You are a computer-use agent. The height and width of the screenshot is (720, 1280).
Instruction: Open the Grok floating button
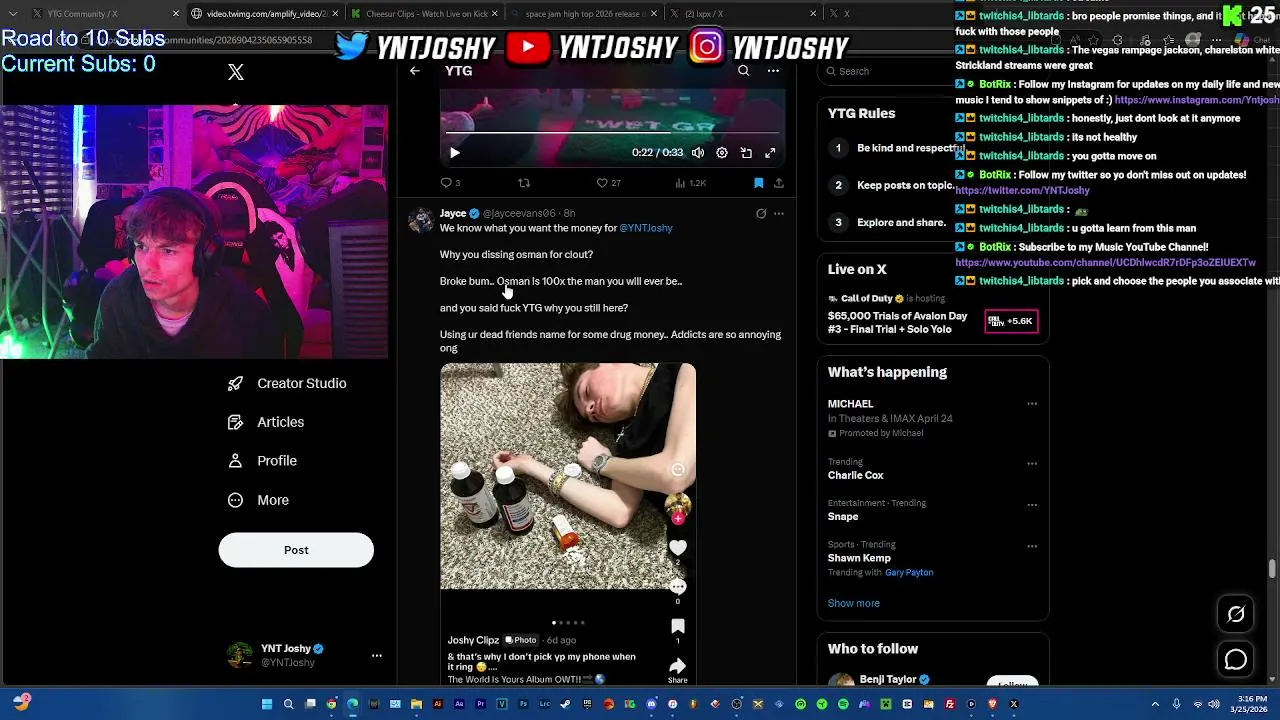coord(1236,614)
